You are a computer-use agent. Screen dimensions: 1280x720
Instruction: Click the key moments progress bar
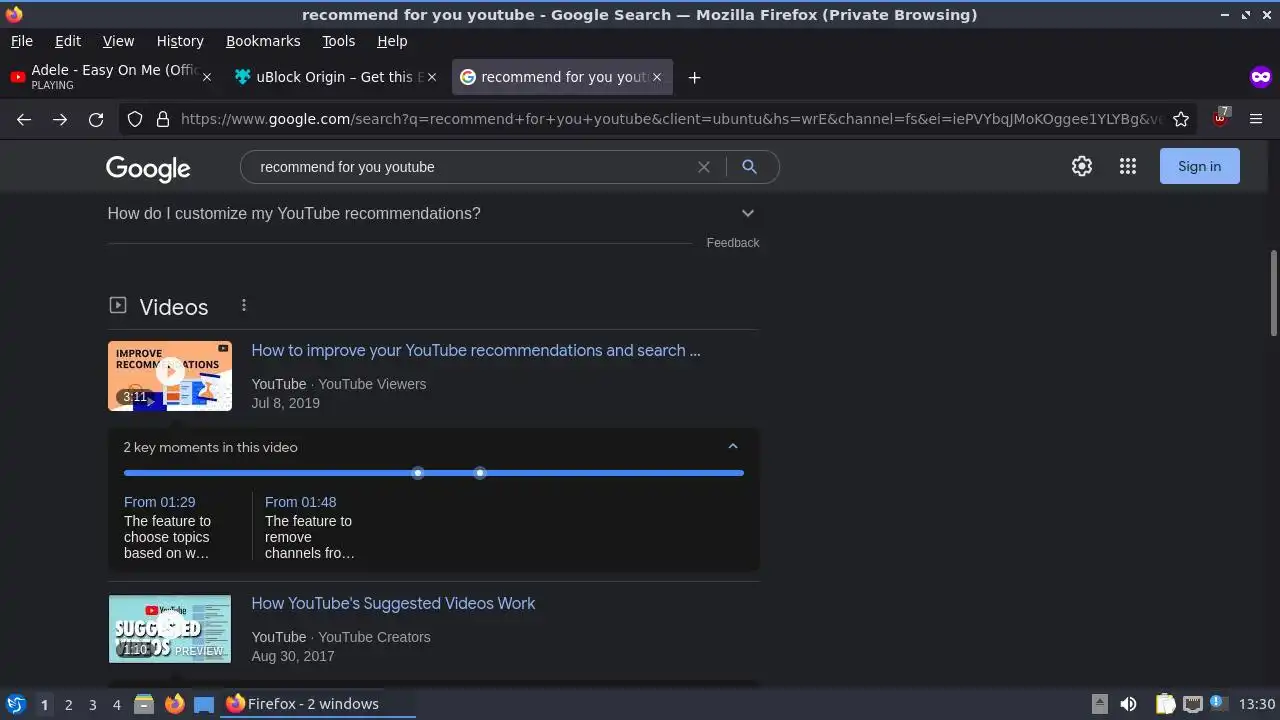point(434,473)
